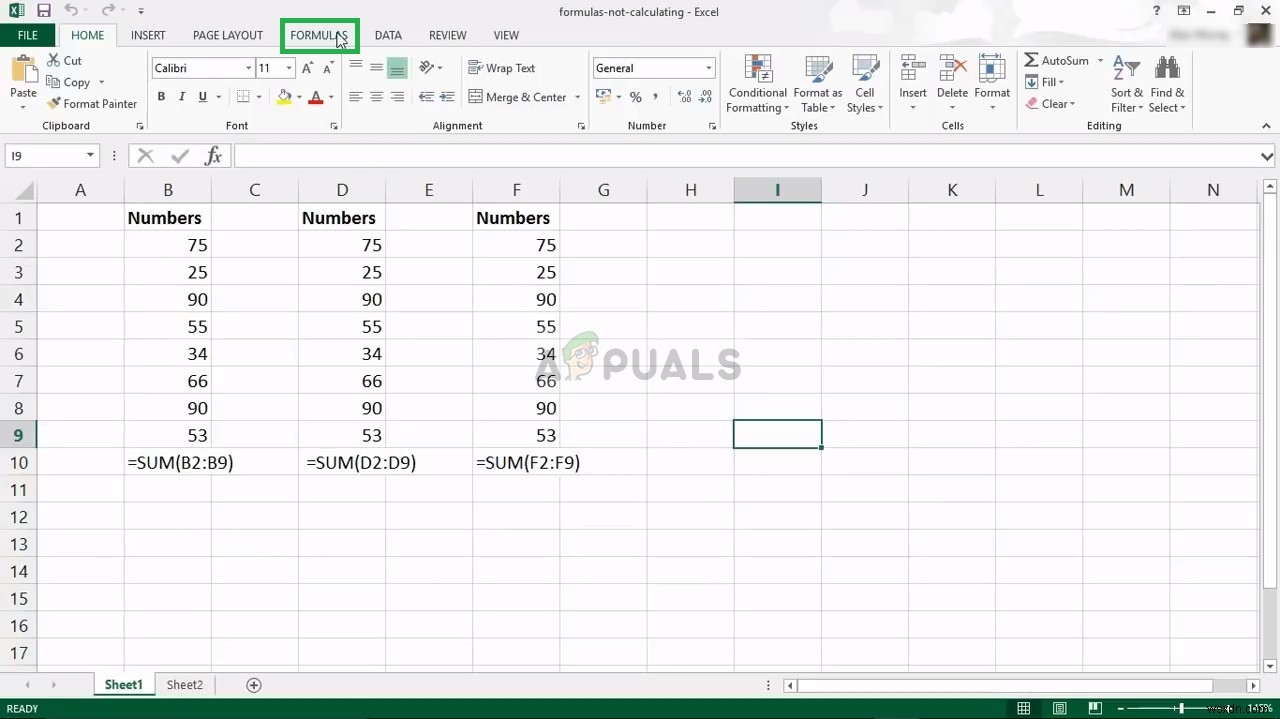Toggle Center horizontal alignment
The height and width of the screenshot is (719, 1280).
pyautogui.click(x=376, y=97)
